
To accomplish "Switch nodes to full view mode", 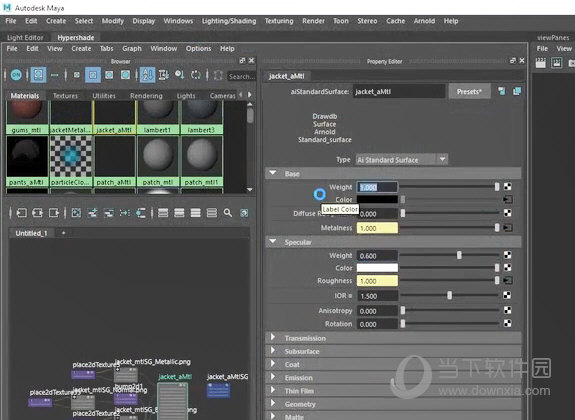I will (x=195, y=213).
